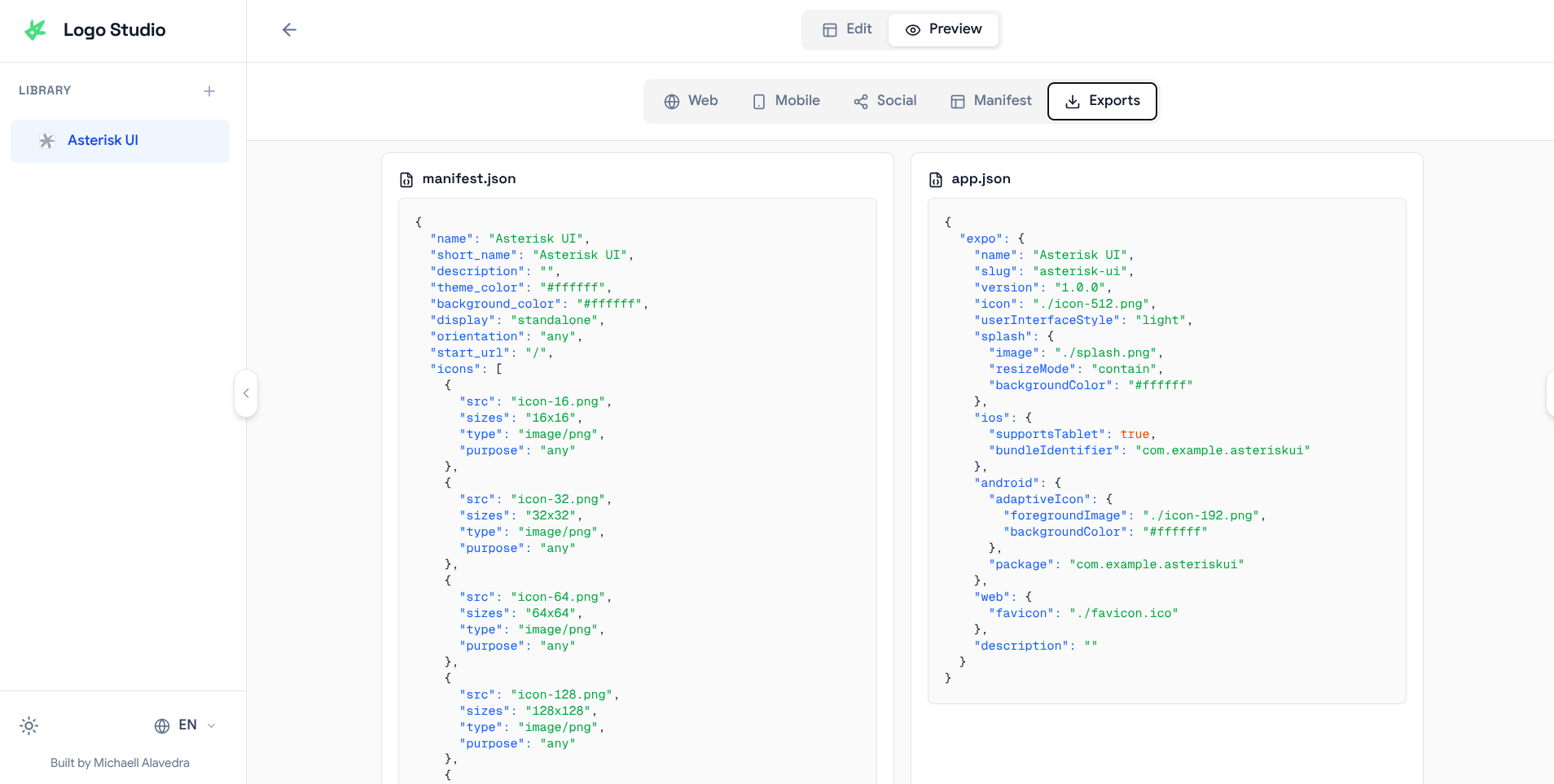The width and height of the screenshot is (1554, 784).
Task: Click the app.json file icon
Action: coord(936,179)
